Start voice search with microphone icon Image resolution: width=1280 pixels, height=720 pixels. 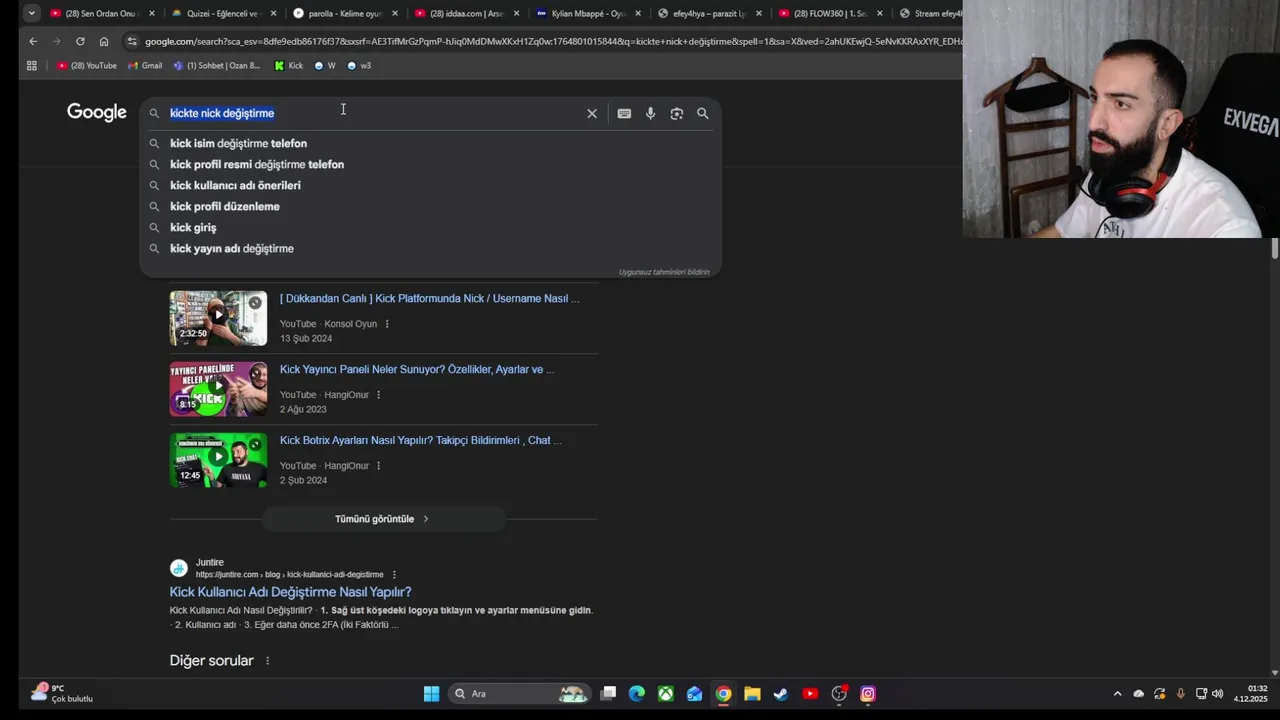(650, 113)
